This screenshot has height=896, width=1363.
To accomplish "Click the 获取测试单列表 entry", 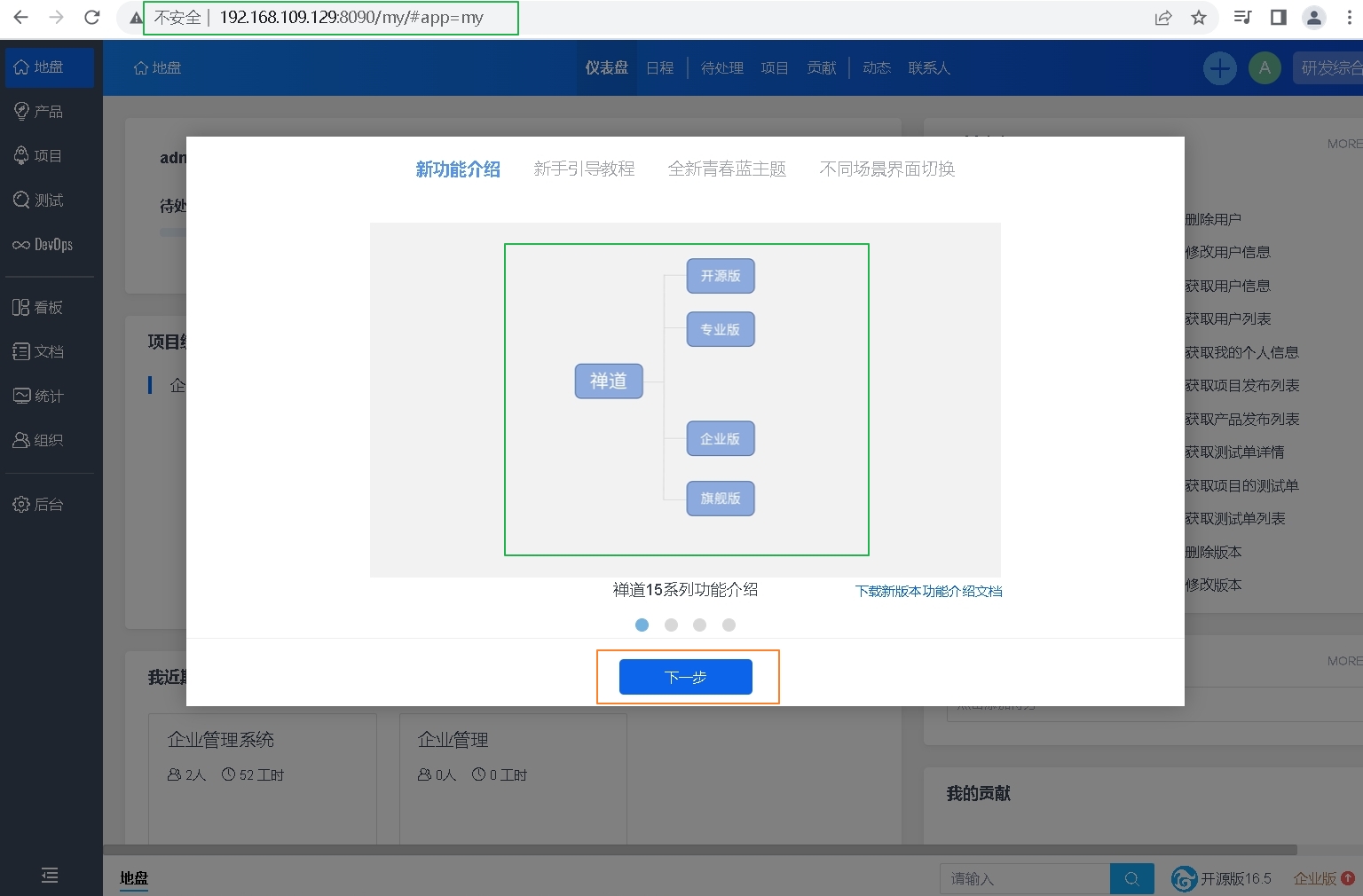I will (x=1235, y=518).
